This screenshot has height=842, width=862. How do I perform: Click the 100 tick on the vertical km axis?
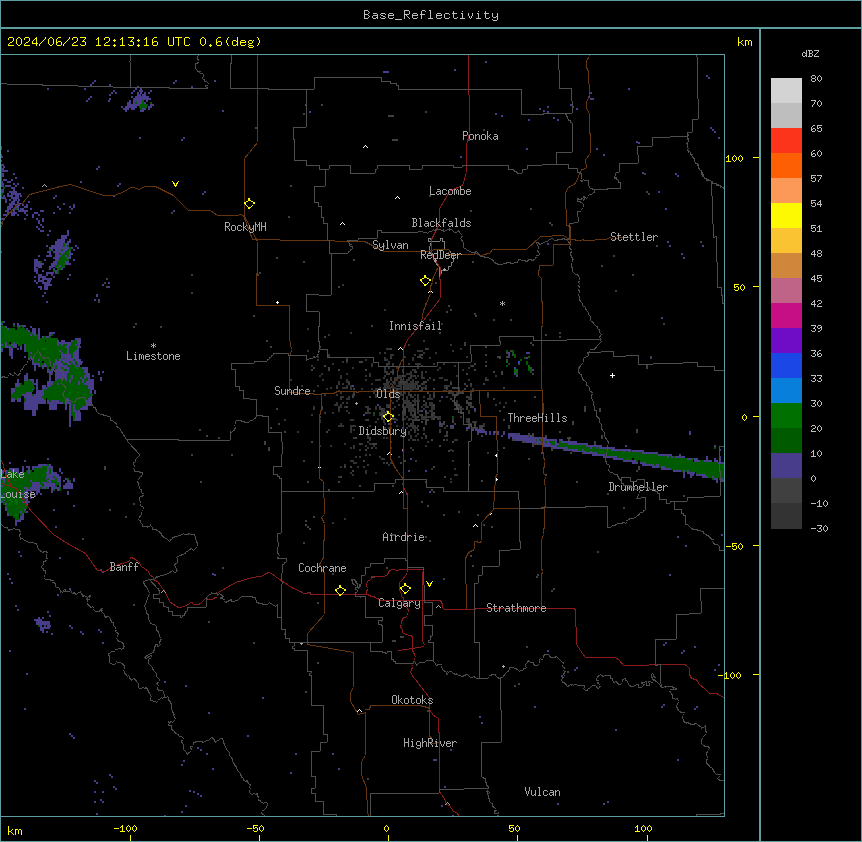click(x=734, y=158)
